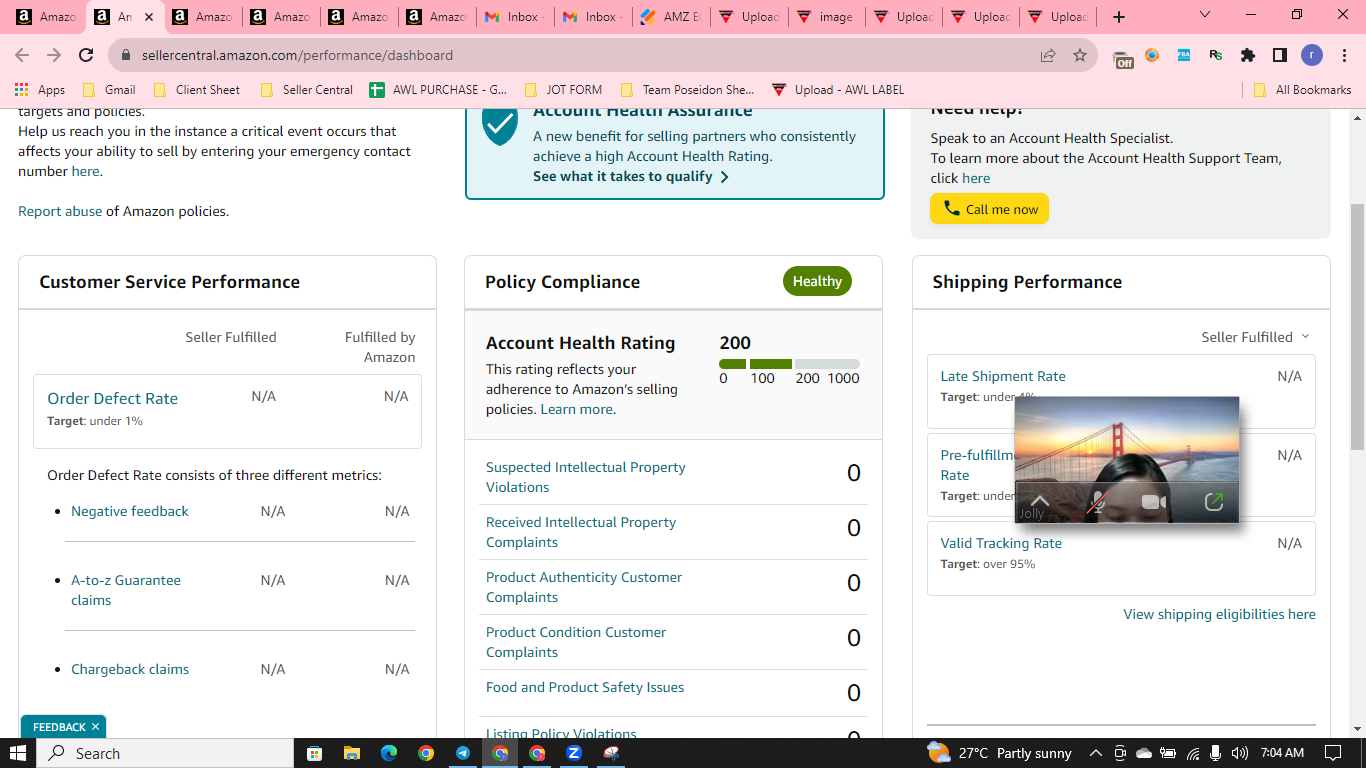Viewport: 1366px width, 768px height.
Task: Close the FEEDBACK tab widget
Action: pyautogui.click(x=95, y=727)
